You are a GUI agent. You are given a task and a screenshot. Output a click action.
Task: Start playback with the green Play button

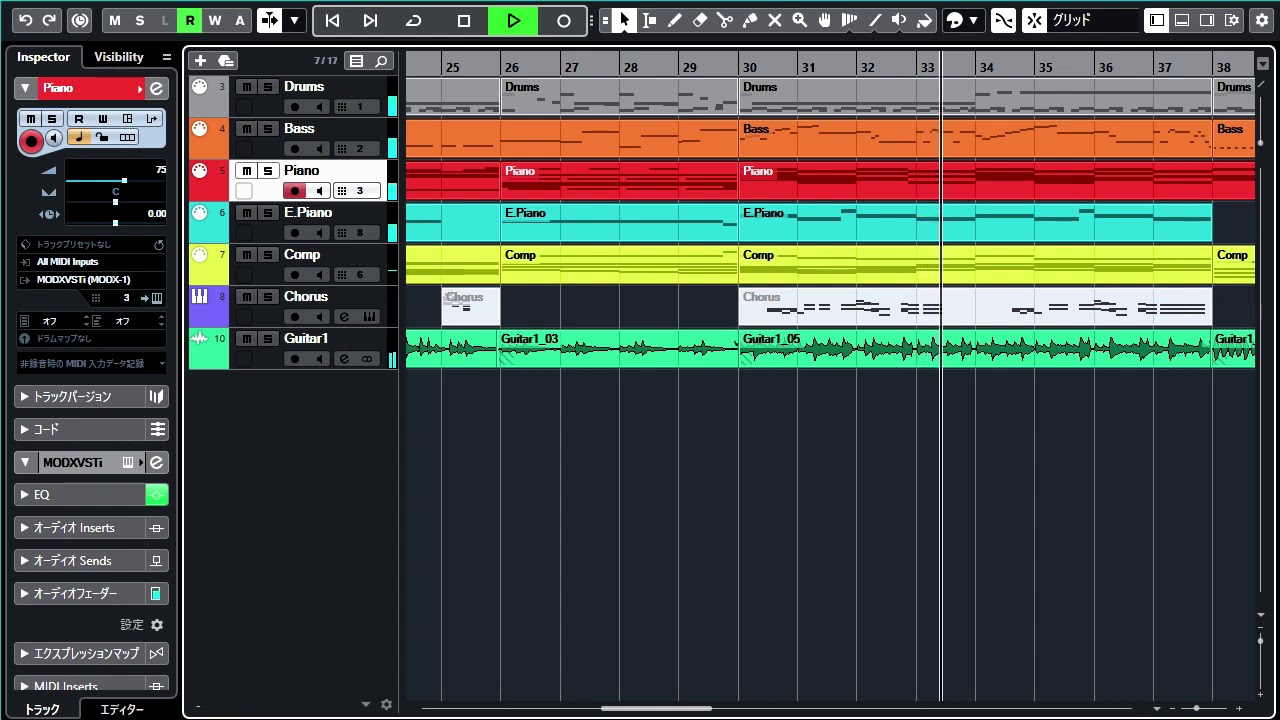coord(513,20)
